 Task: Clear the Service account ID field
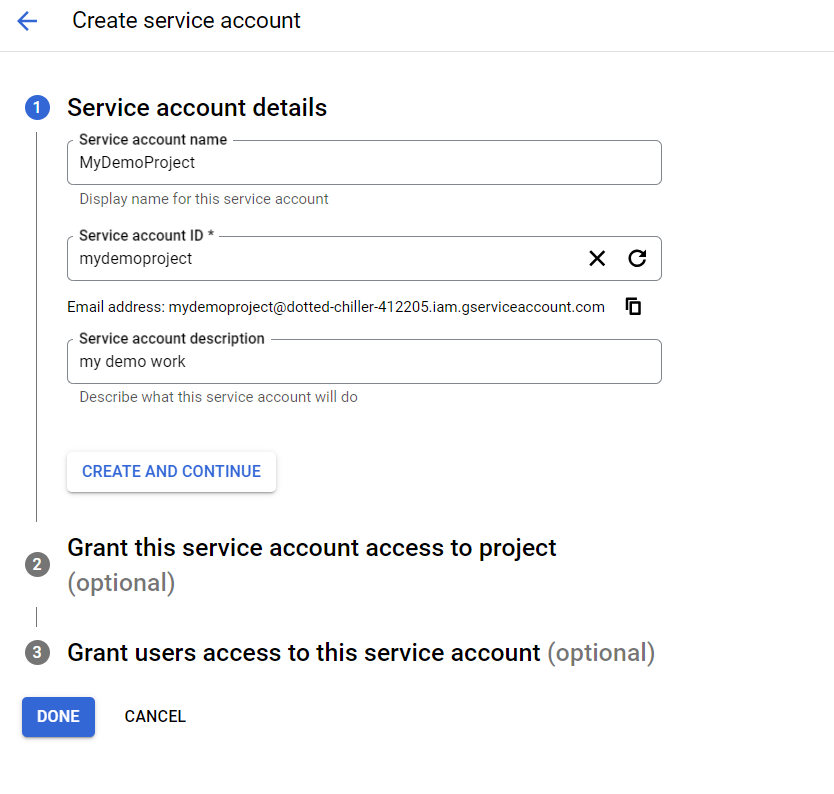(x=597, y=259)
